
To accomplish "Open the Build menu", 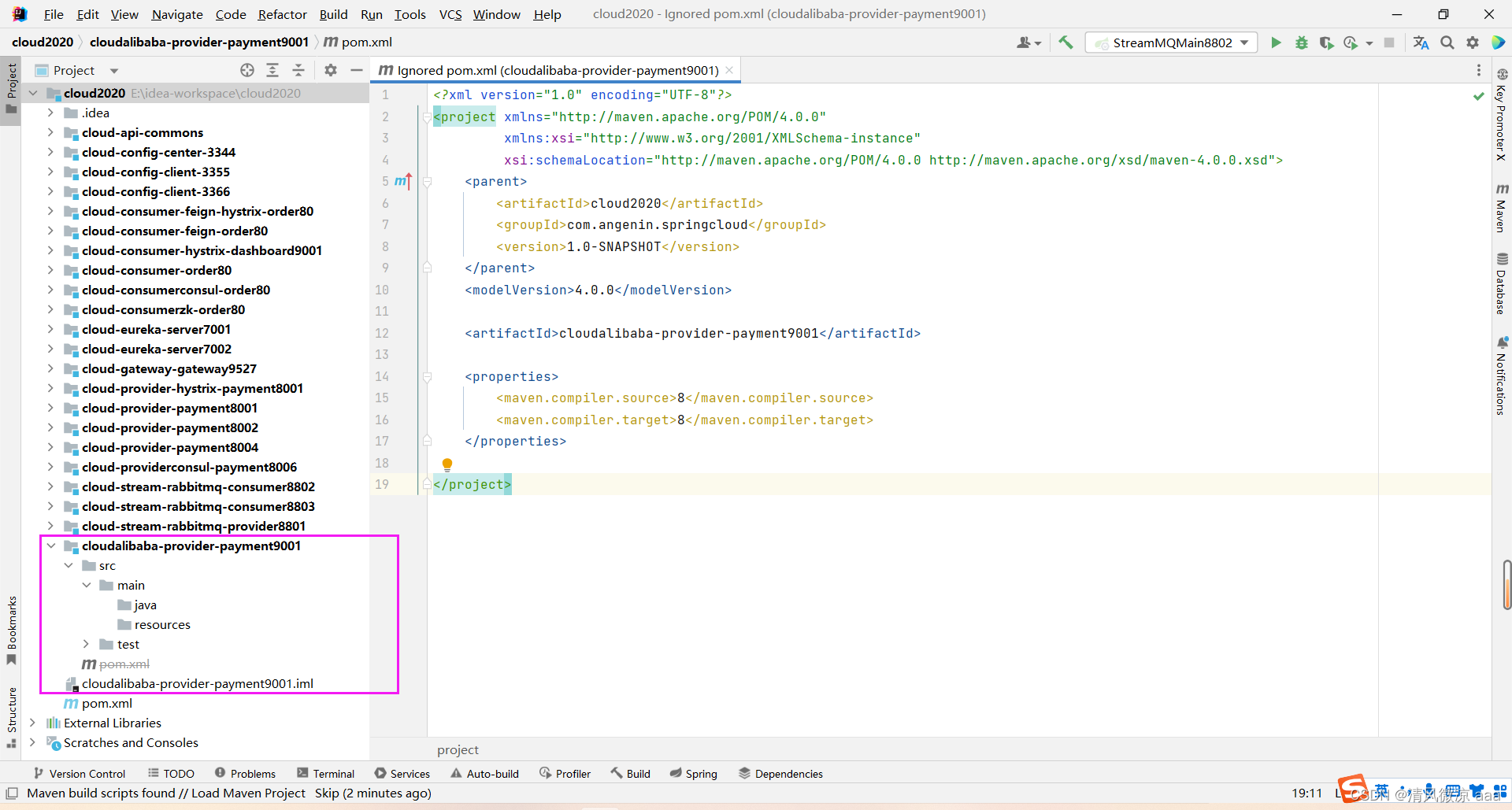I will coord(333,14).
